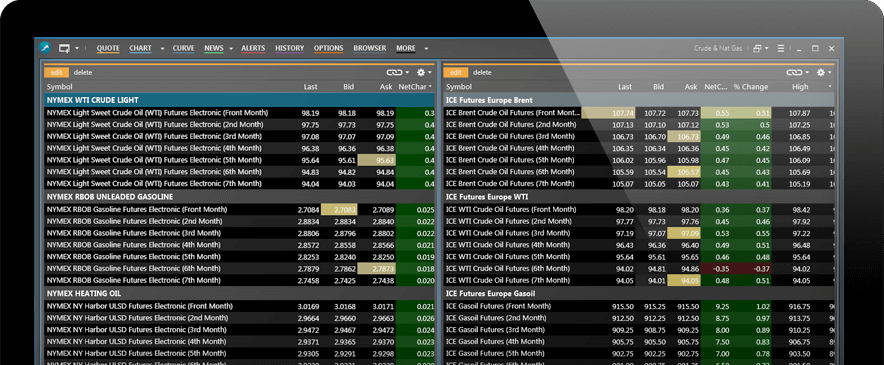Click highlighted ask 2.7873 cell
Image resolution: width=884 pixels, height=365 pixels.
(377, 269)
